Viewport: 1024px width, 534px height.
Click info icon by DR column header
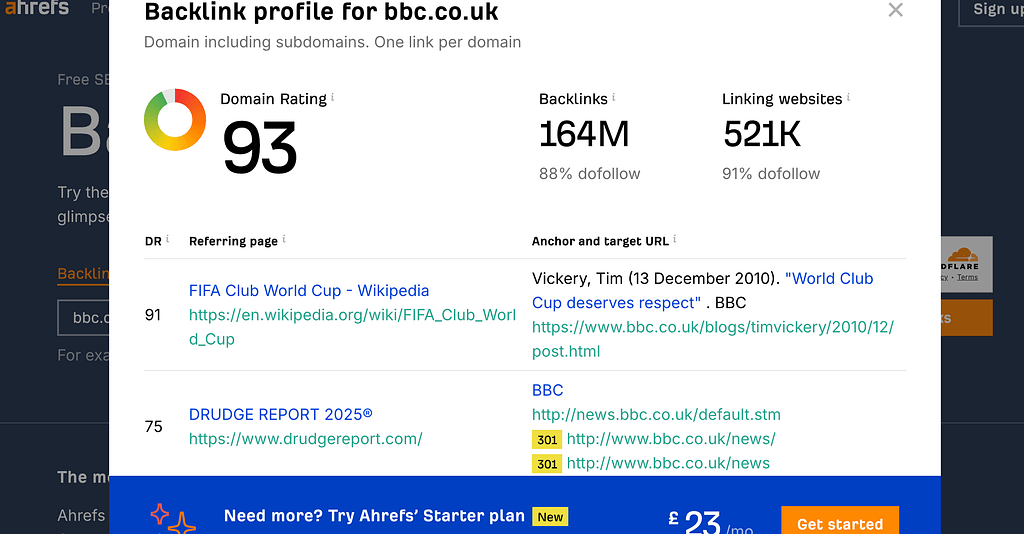(x=167, y=240)
